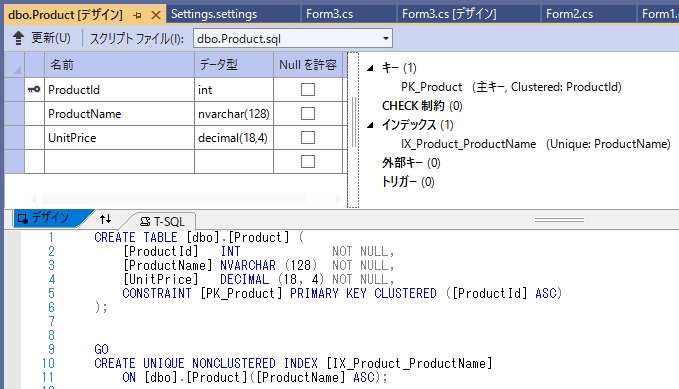The height and width of the screenshot is (389, 679).
Task: Switch to the Form2.cs tab
Action: [x=569, y=14]
